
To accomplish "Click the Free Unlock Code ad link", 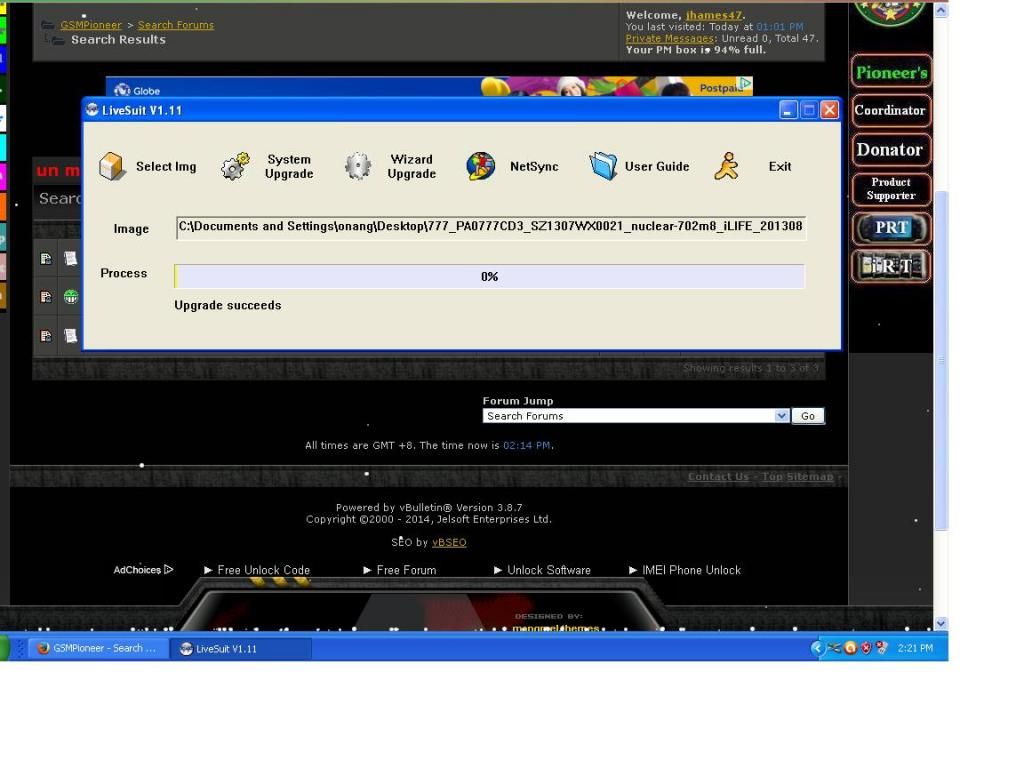I will pos(263,570).
